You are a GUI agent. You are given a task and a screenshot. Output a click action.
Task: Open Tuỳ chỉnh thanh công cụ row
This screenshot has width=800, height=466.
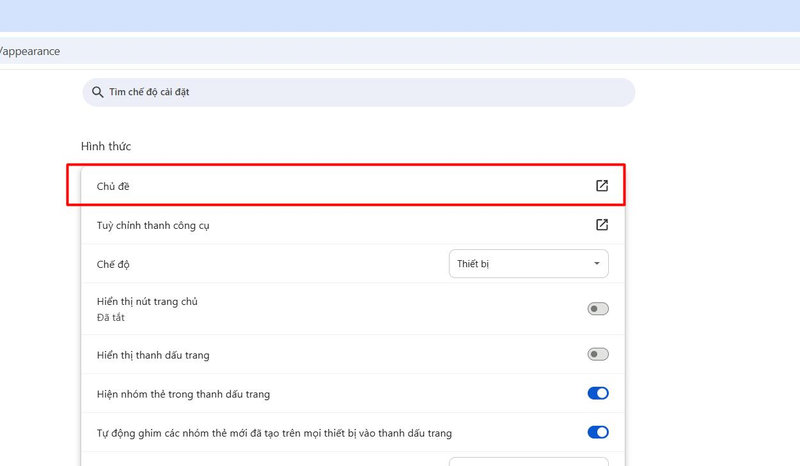(x=353, y=225)
